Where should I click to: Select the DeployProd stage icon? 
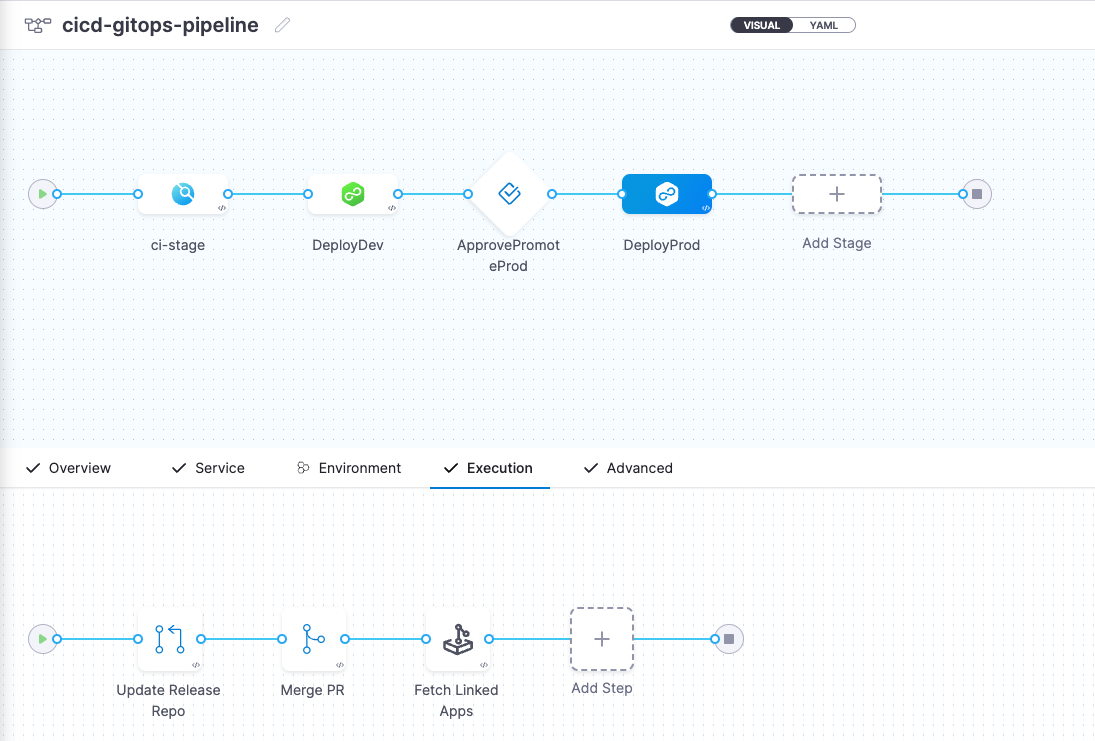coord(667,194)
